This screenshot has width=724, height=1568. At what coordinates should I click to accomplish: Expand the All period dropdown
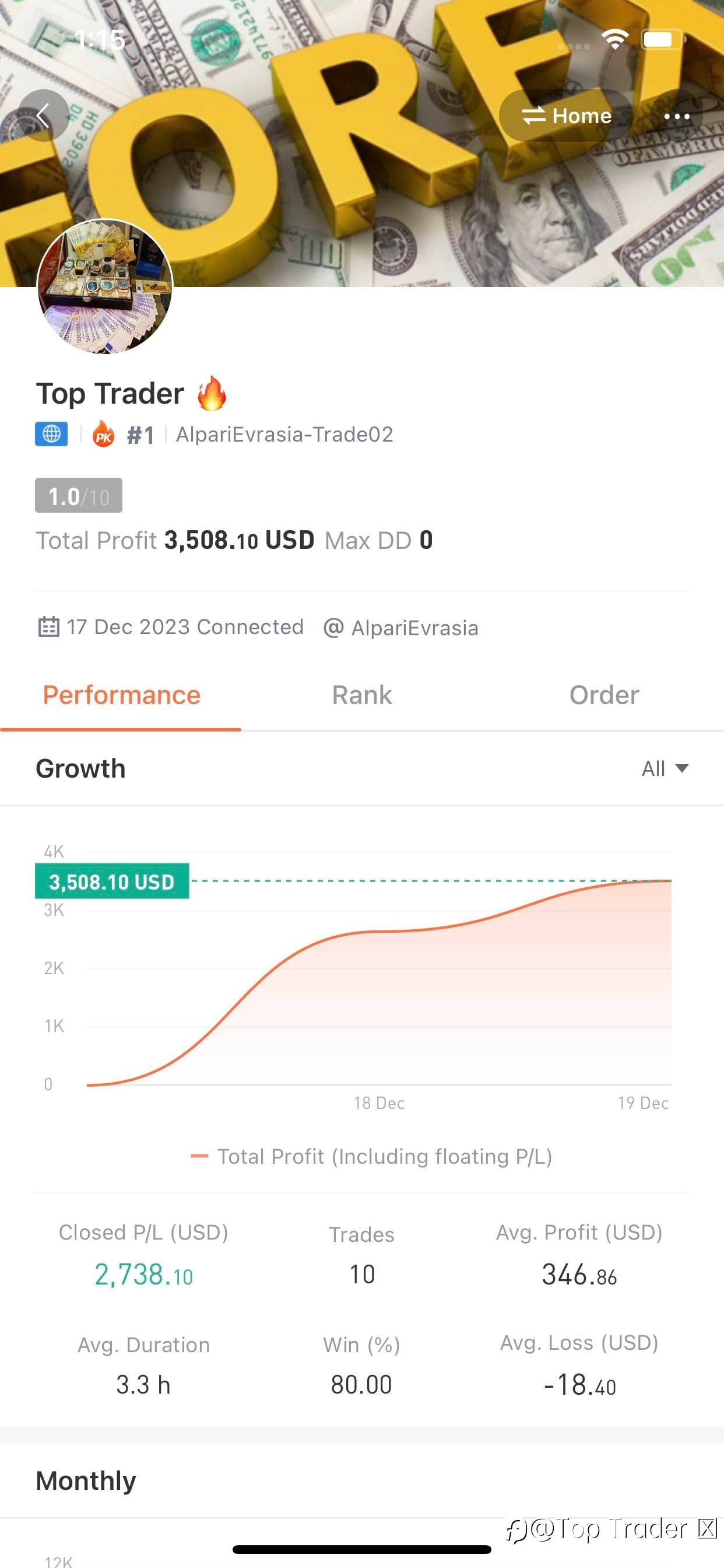[665, 768]
